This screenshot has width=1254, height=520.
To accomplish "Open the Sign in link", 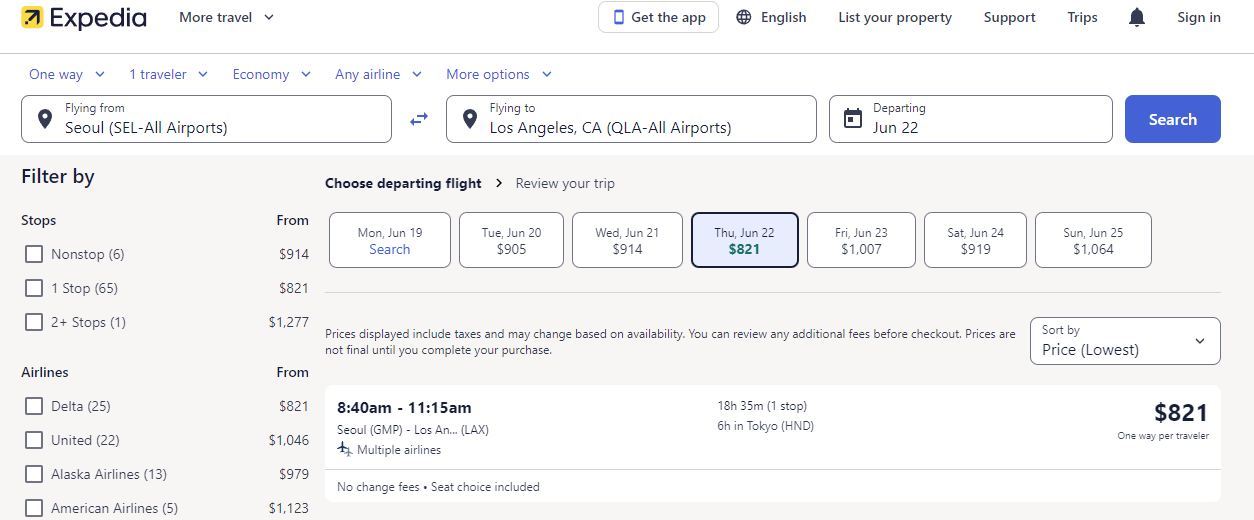I will point(1198,17).
